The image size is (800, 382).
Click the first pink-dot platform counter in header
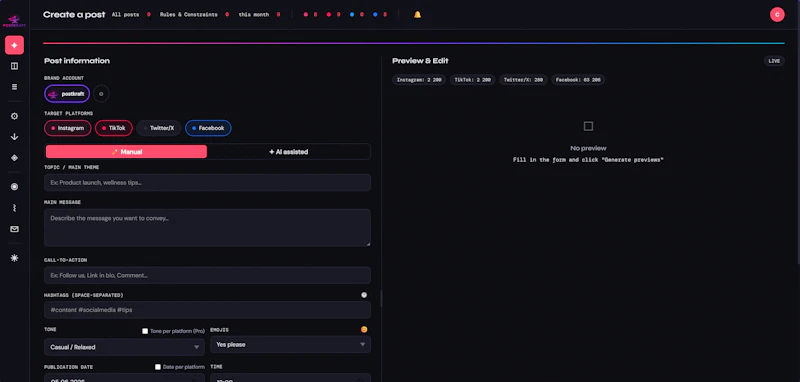click(x=310, y=15)
